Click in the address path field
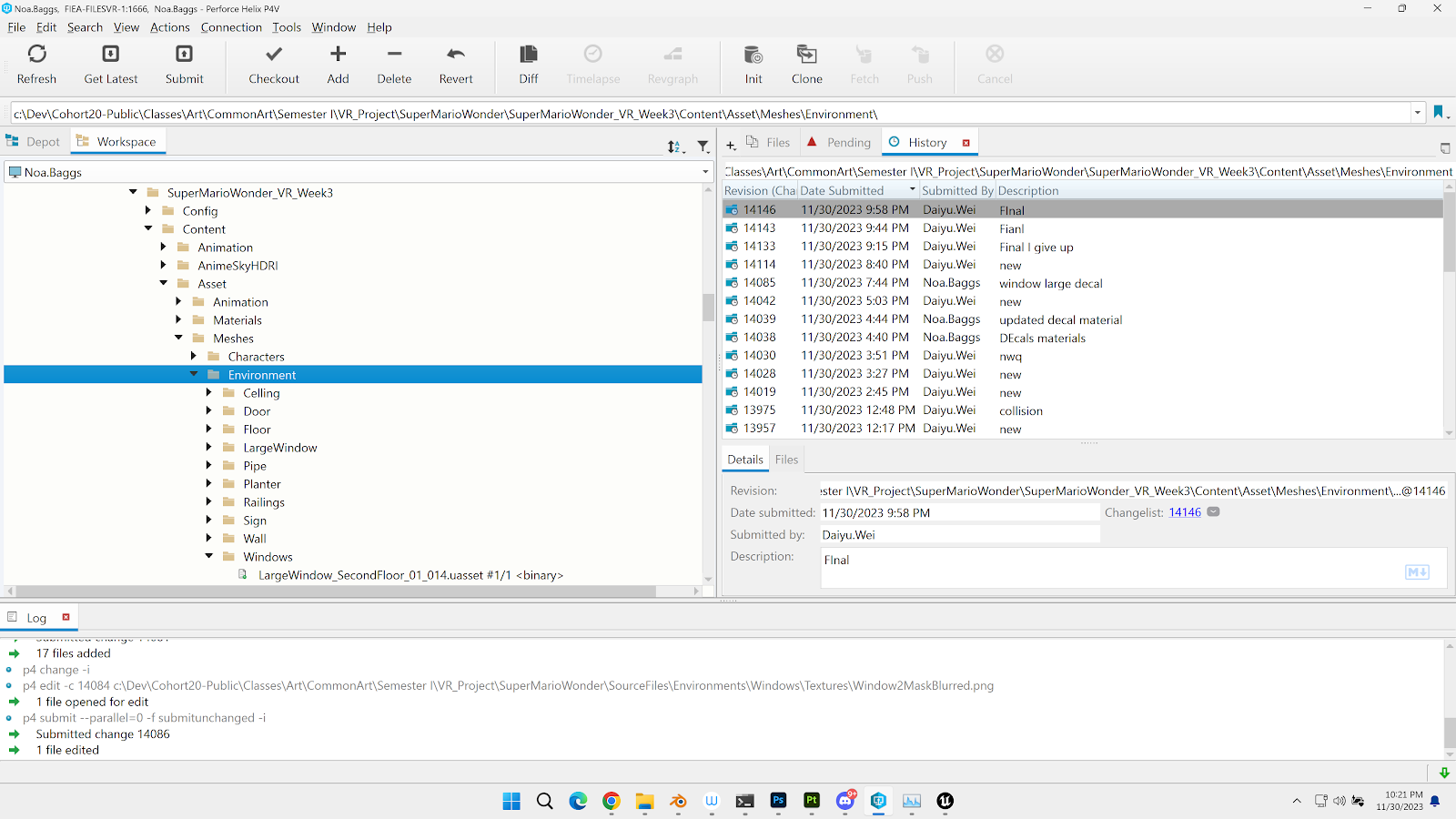 [x=710, y=114]
